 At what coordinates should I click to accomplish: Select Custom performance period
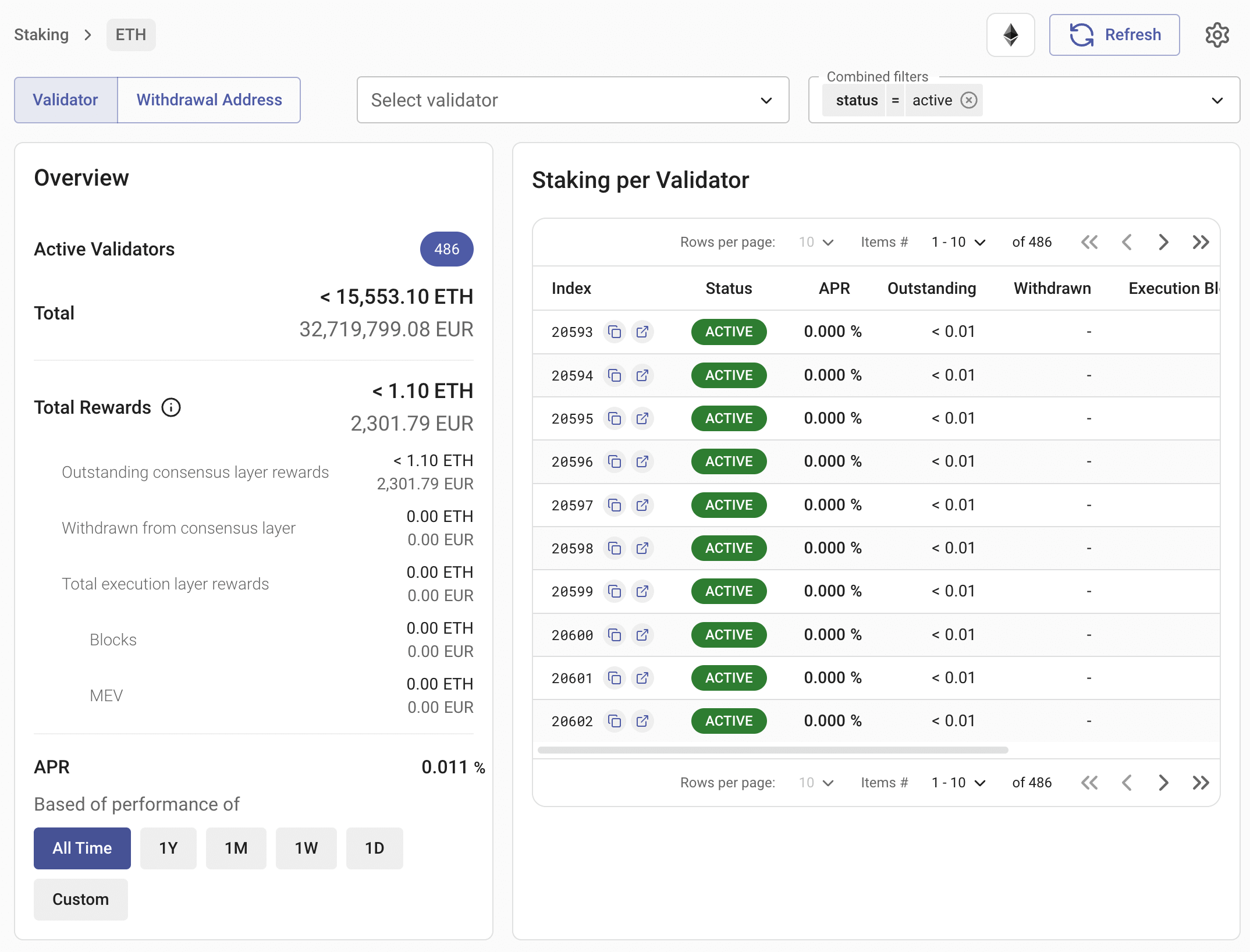pyautogui.click(x=81, y=900)
